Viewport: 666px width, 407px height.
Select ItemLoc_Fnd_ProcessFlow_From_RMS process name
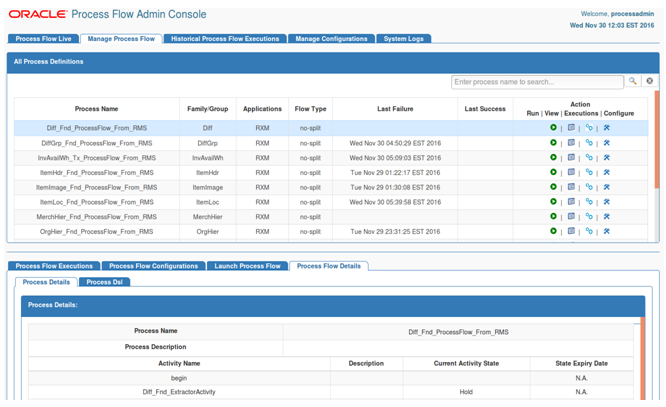coord(97,202)
